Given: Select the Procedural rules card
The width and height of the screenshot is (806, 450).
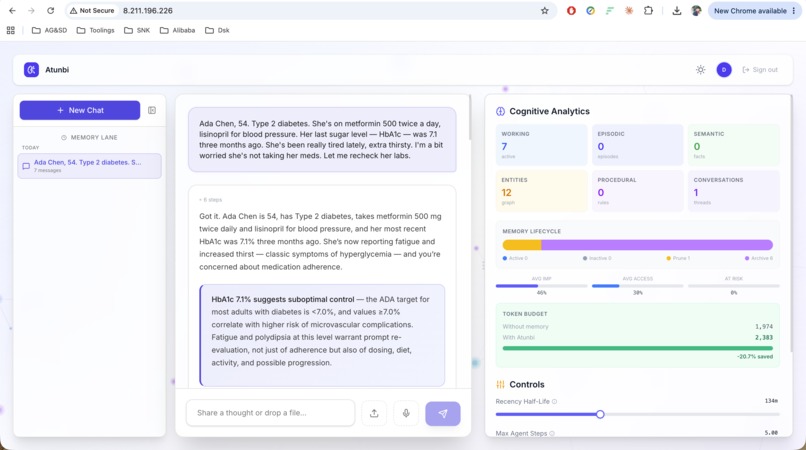Looking at the screenshot, I should [x=637, y=191].
